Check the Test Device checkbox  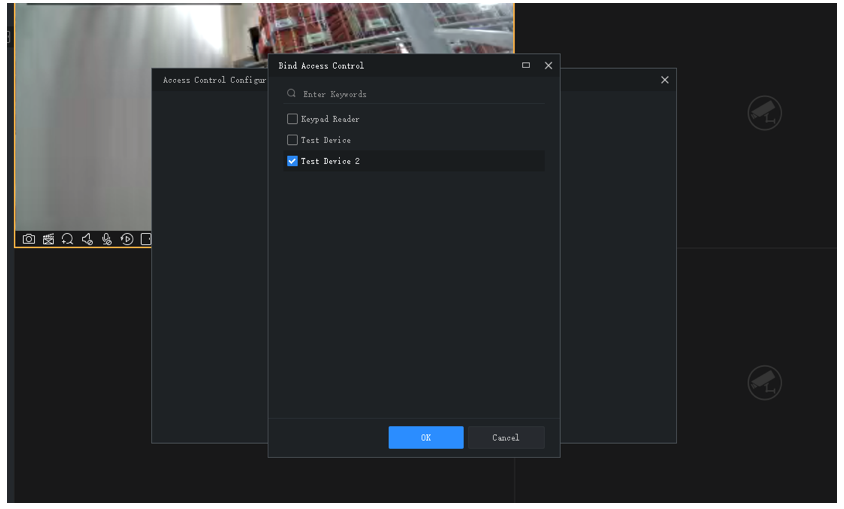point(292,140)
